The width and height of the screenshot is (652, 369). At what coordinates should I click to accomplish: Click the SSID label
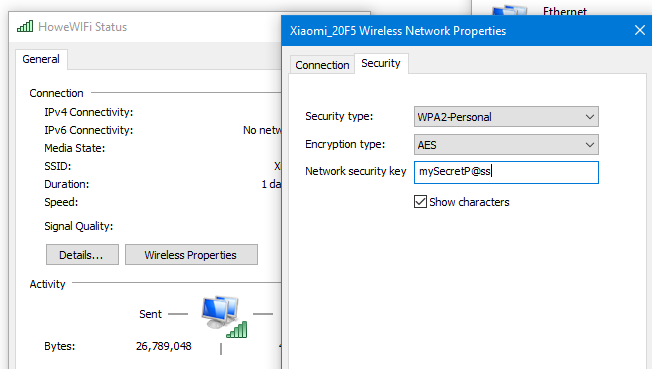[57, 166]
